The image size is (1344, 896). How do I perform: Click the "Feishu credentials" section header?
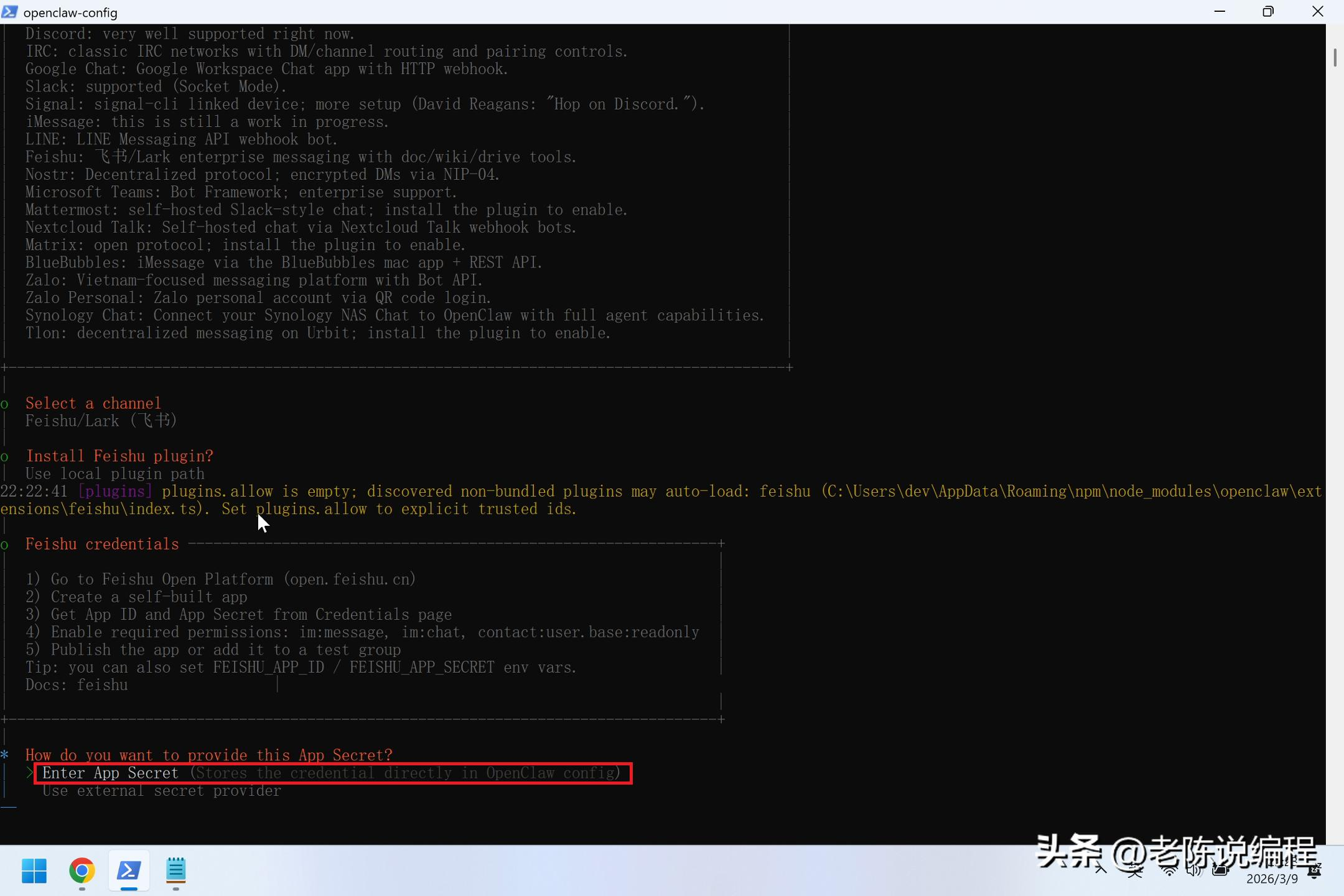click(102, 544)
